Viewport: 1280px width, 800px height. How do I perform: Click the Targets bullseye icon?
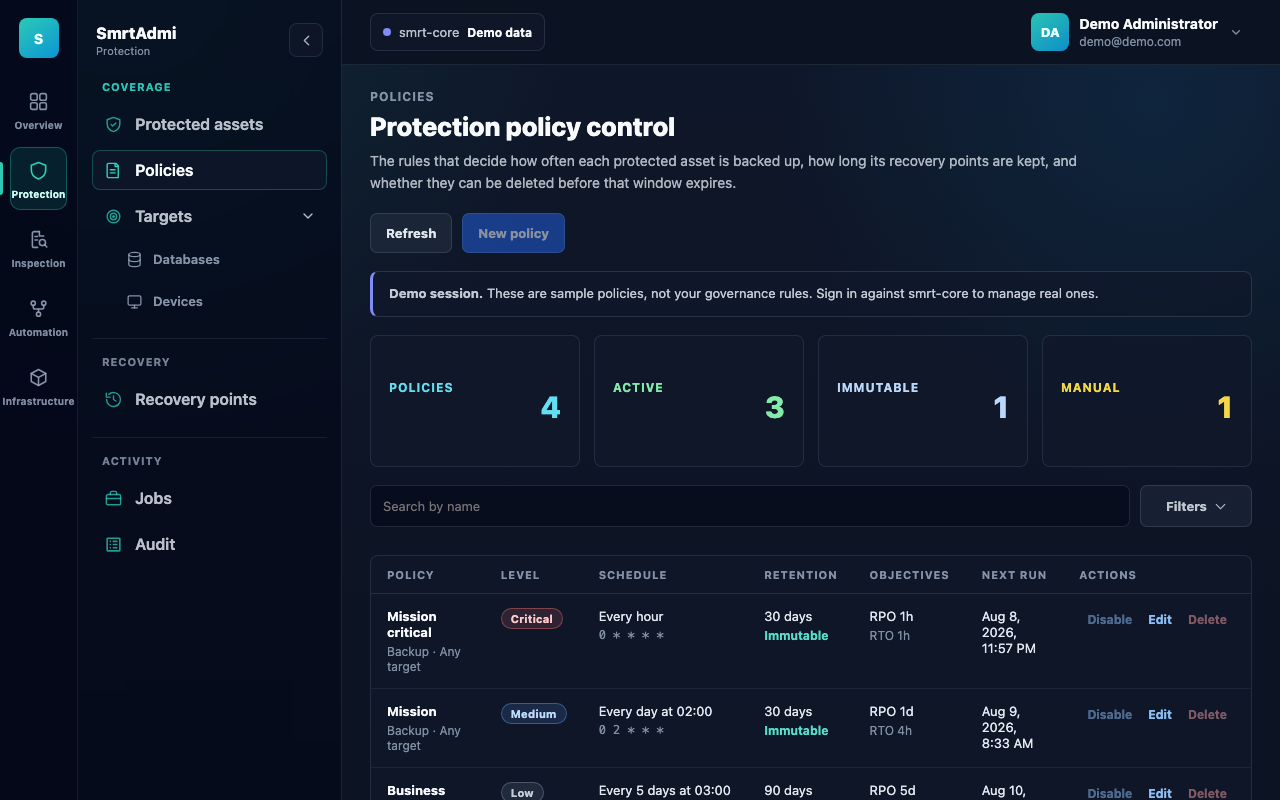coord(114,217)
